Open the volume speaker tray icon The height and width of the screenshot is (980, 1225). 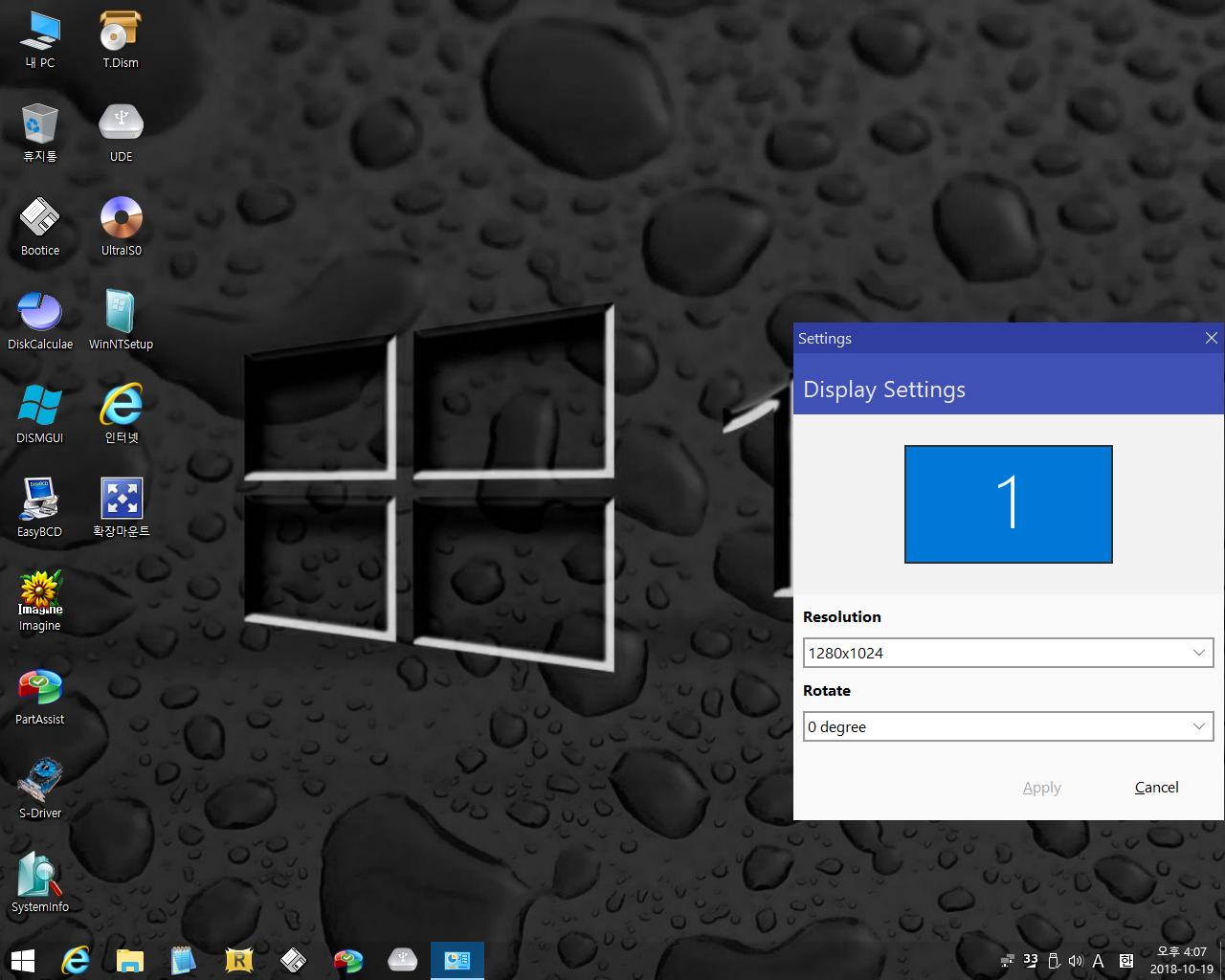pos(1075,961)
